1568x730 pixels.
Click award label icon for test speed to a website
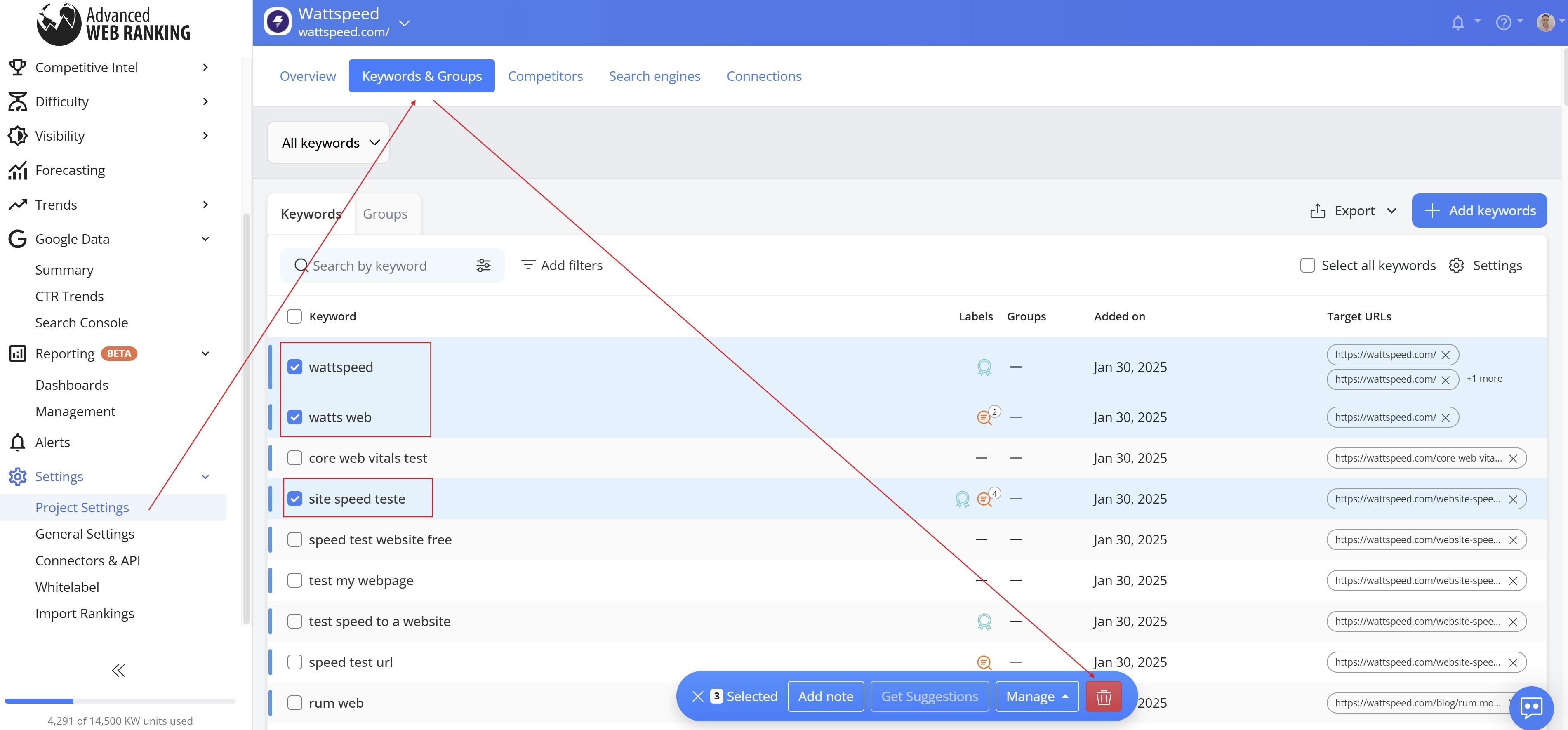point(984,622)
